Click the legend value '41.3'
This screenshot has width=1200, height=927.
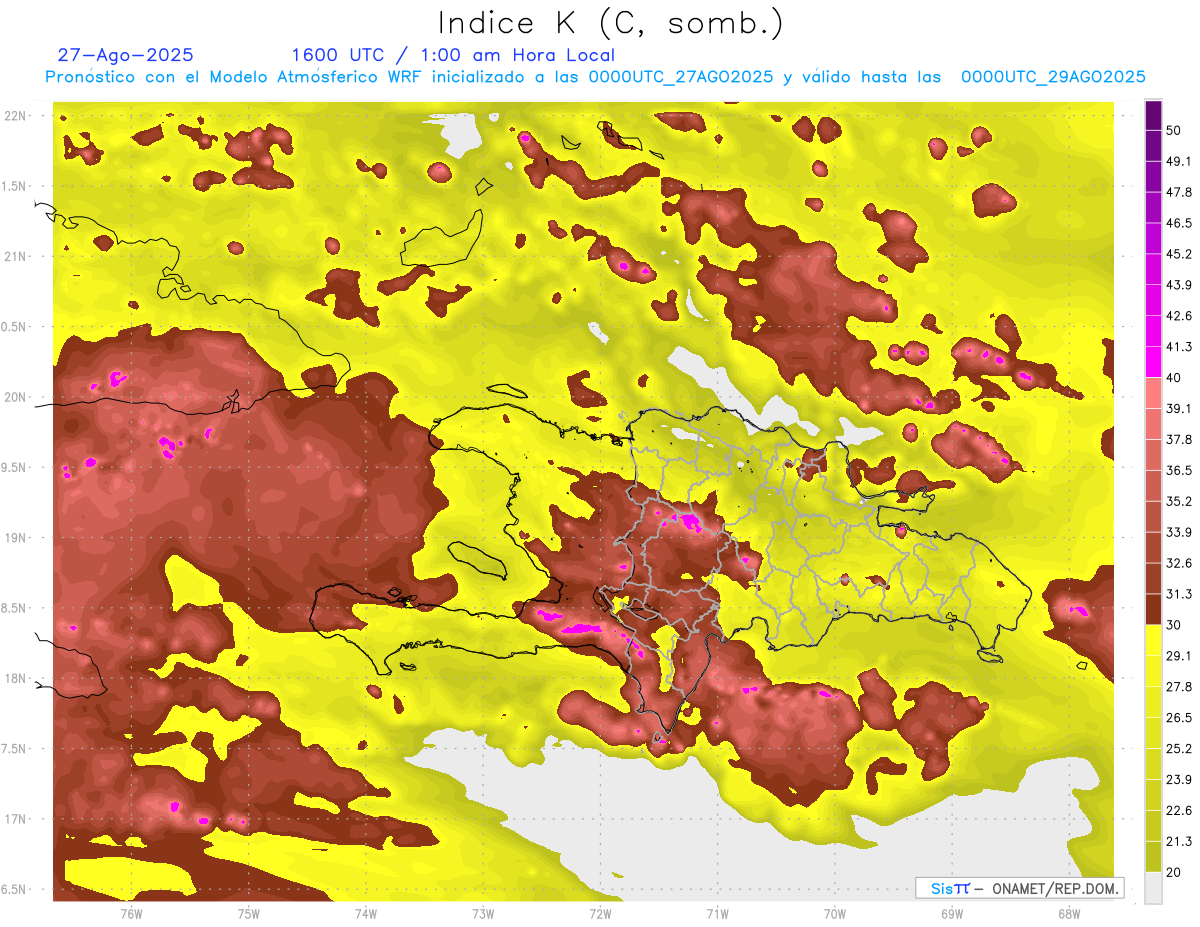pos(1179,347)
